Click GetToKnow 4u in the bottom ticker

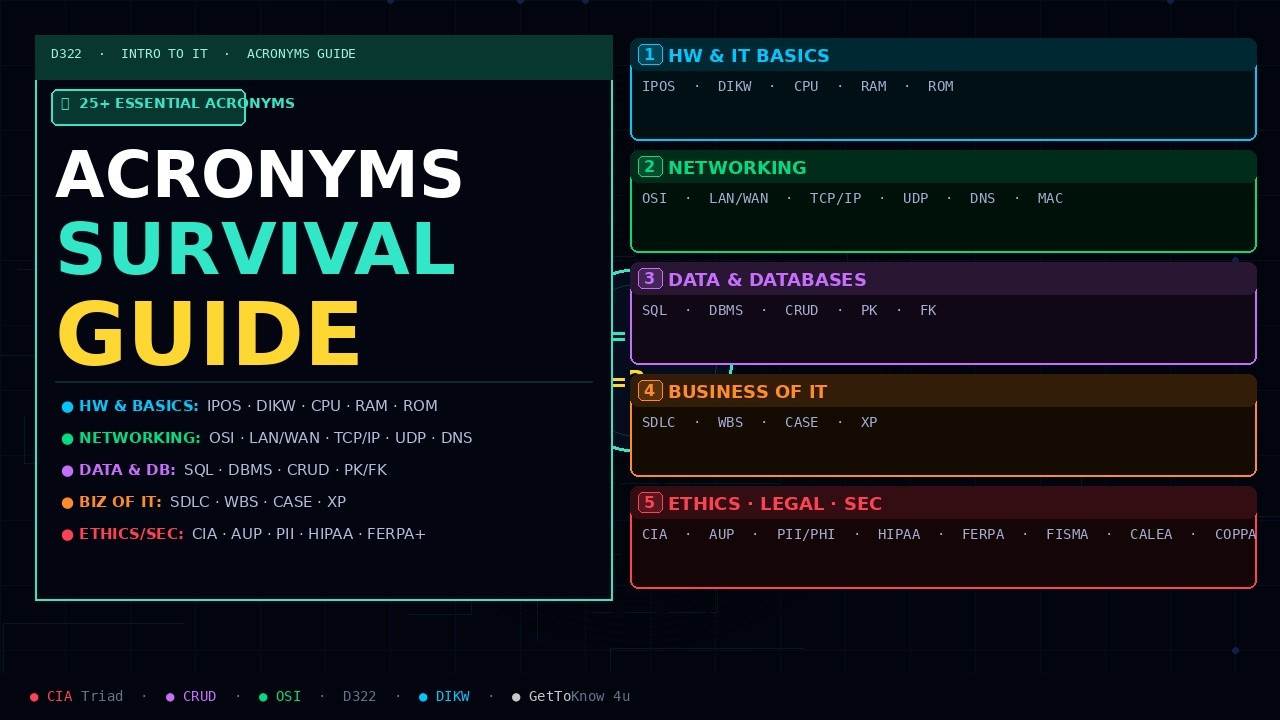tap(579, 696)
